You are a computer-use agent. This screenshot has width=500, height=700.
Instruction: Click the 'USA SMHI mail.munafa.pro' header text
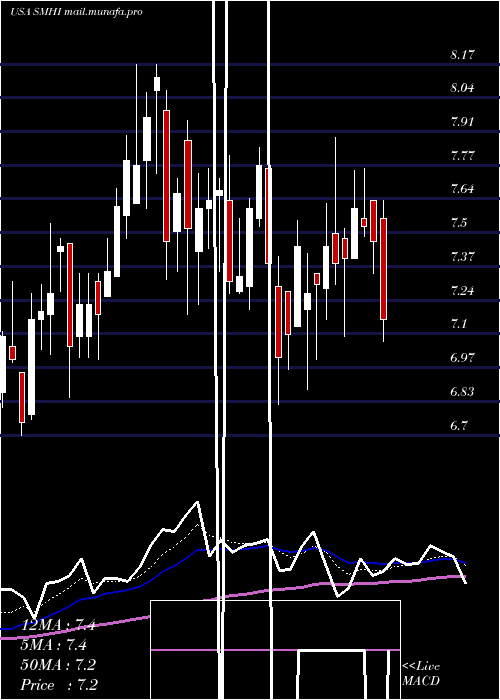pos(76,12)
